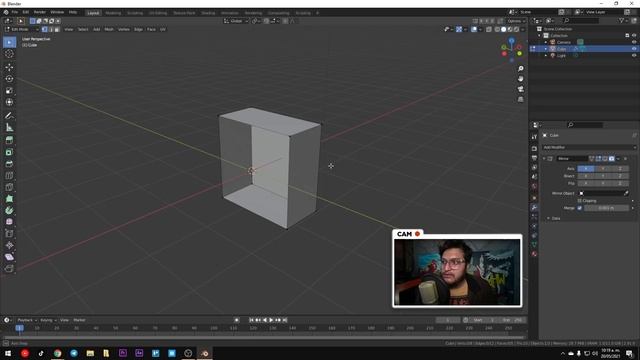Select the Bevel tool

click(x=9, y=164)
